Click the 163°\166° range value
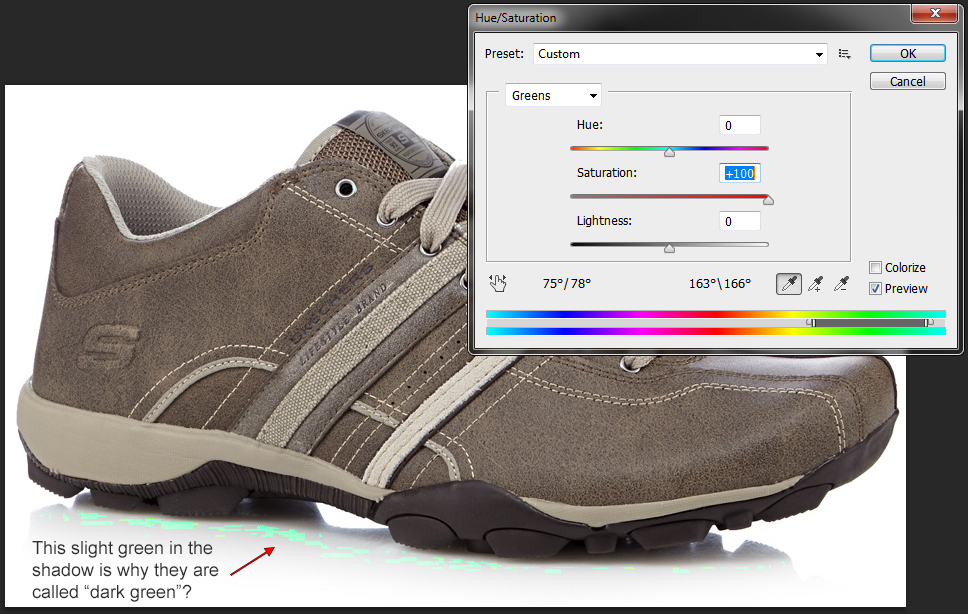968x614 pixels. tap(720, 284)
